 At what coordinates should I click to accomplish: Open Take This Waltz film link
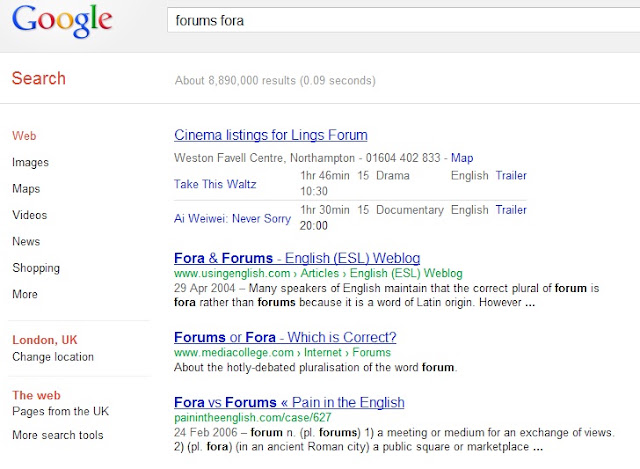pyautogui.click(x=215, y=184)
